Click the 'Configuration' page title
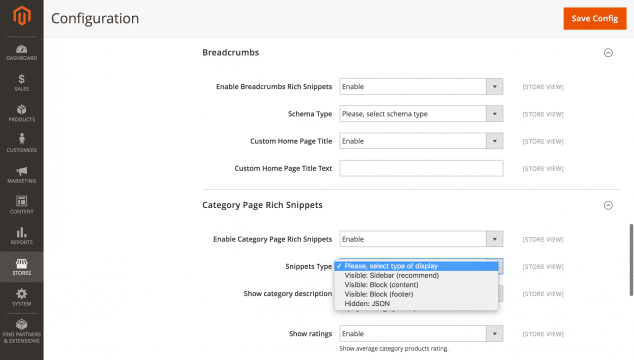Viewport: 634px width, 360px height. click(x=95, y=19)
